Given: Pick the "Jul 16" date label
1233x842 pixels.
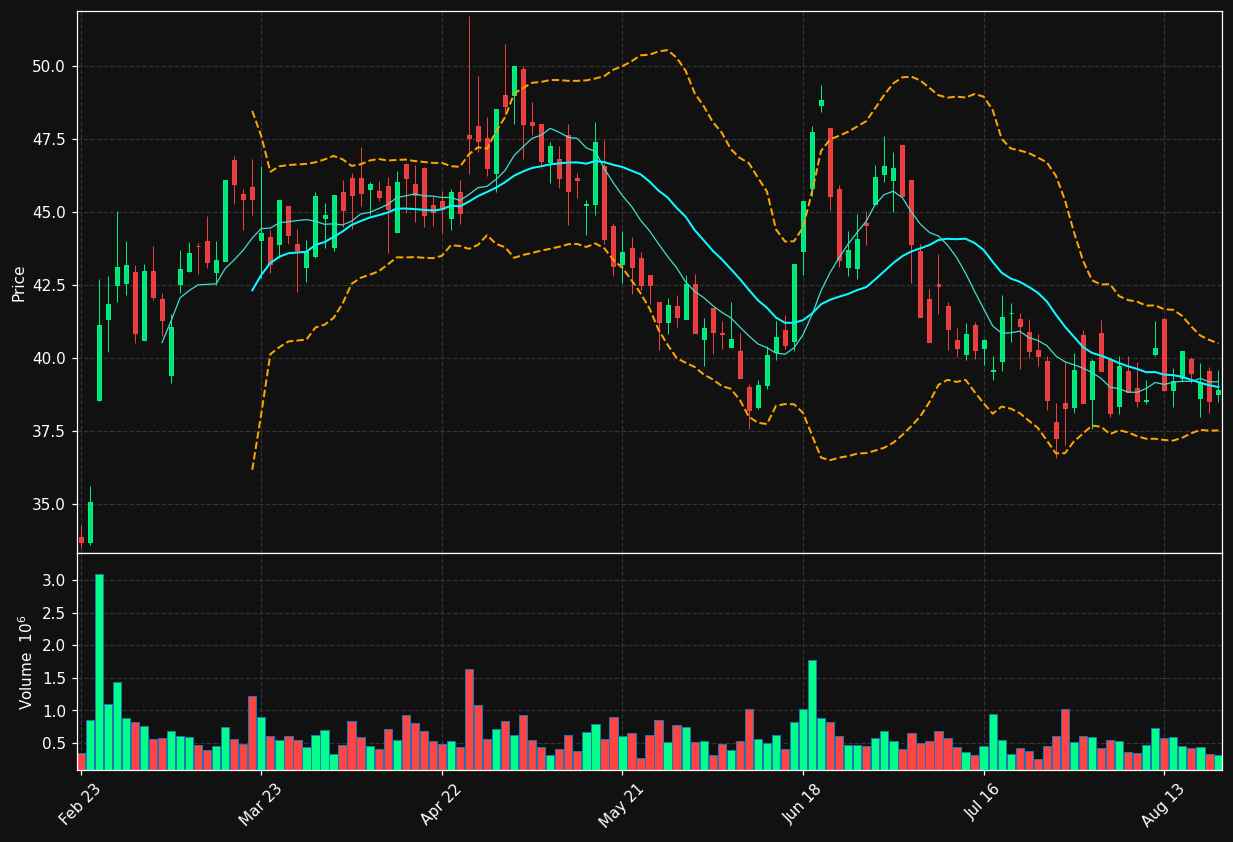Looking at the screenshot, I should tap(982, 805).
